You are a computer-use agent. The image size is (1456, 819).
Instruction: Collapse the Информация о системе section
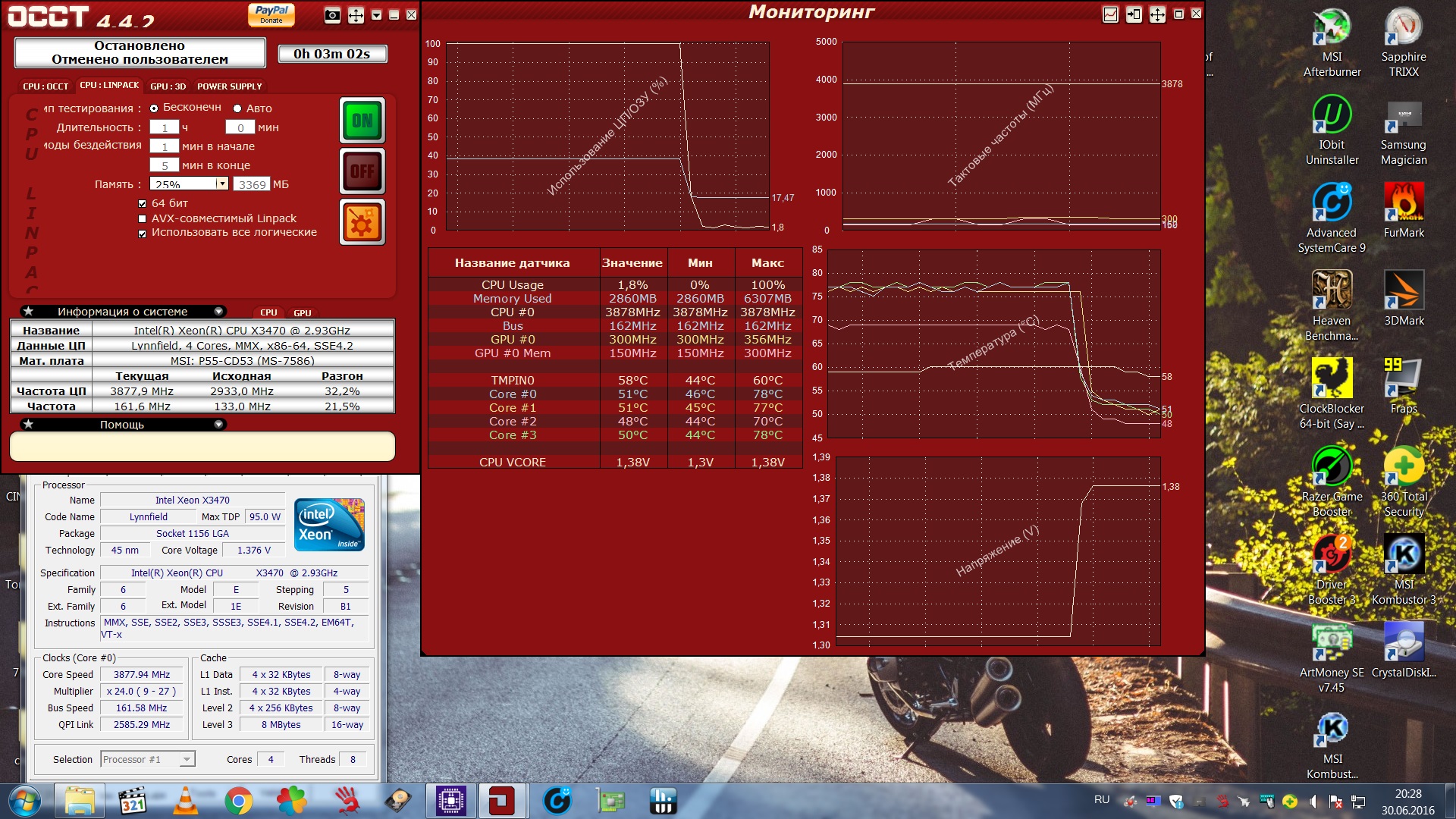[x=218, y=312]
